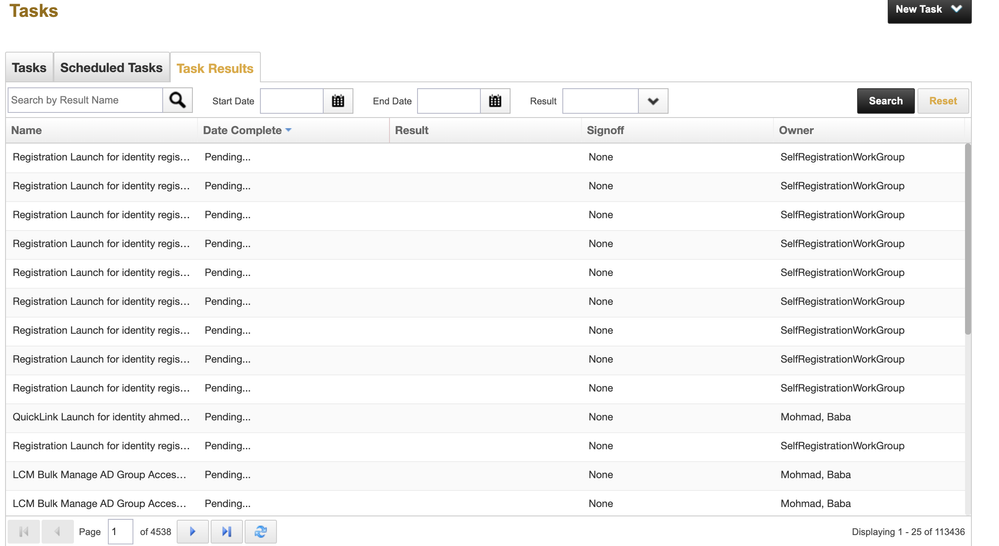Click the Tasks page heading
The height and width of the screenshot is (546, 999).
pos(34,11)
